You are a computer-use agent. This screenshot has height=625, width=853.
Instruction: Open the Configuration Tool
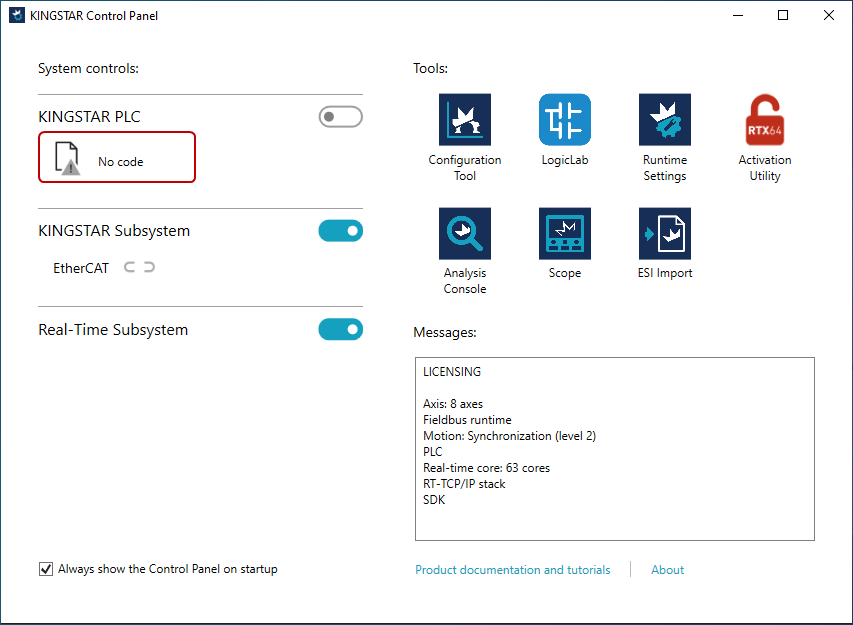465,121
